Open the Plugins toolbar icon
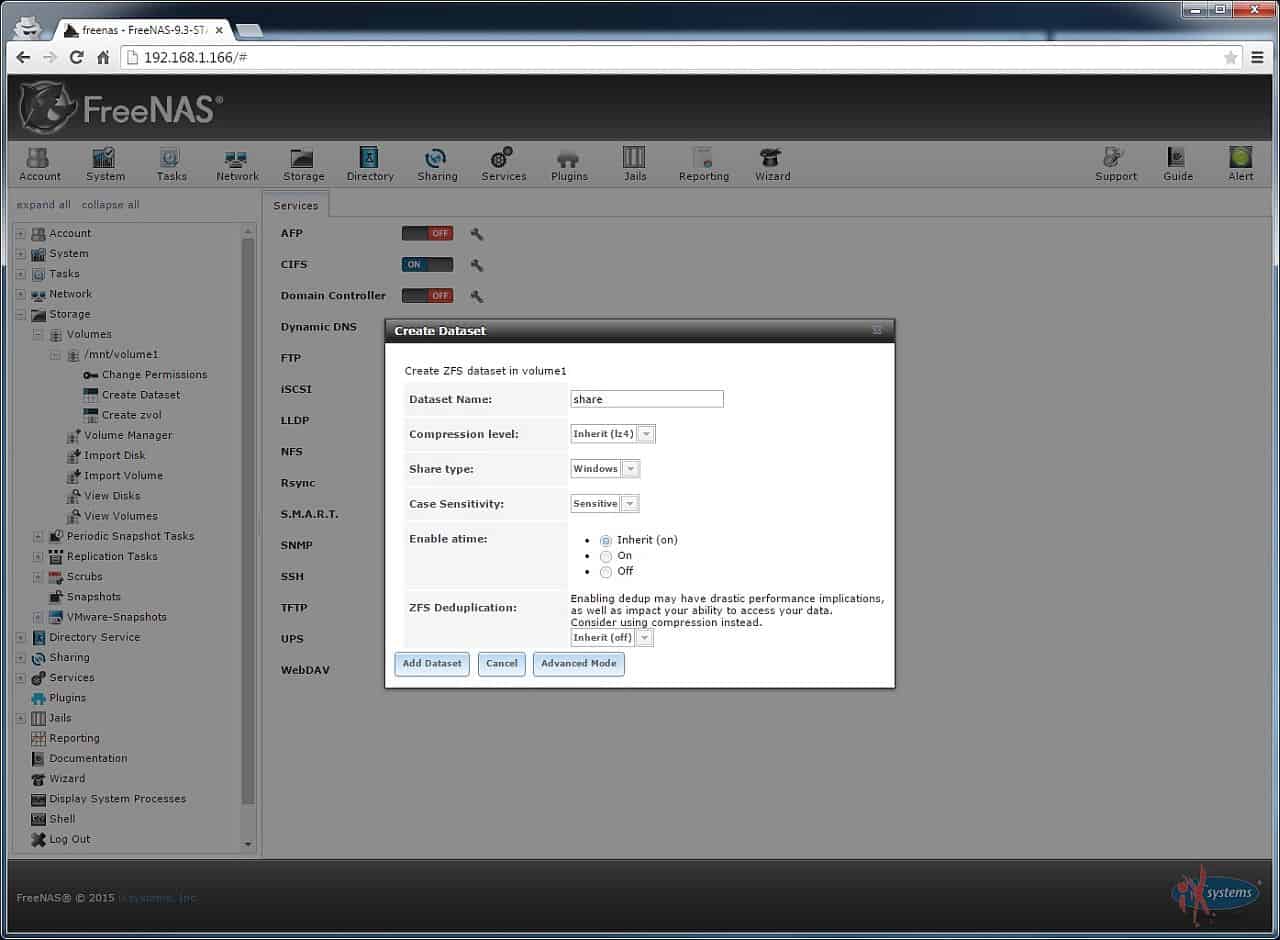 569,164
